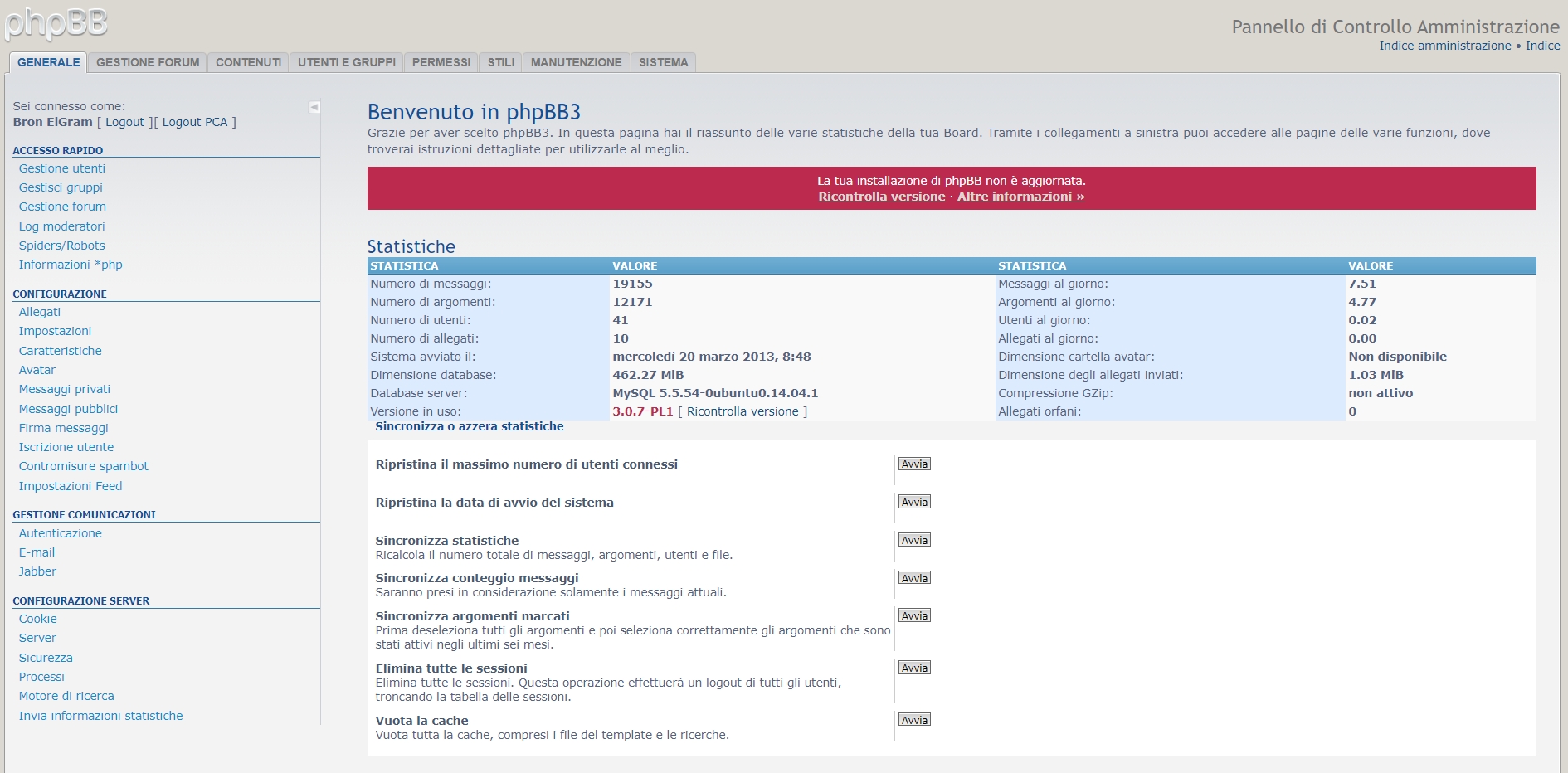
Task: Open Messaggi privati settings
Action: click(x=65, y=389)
